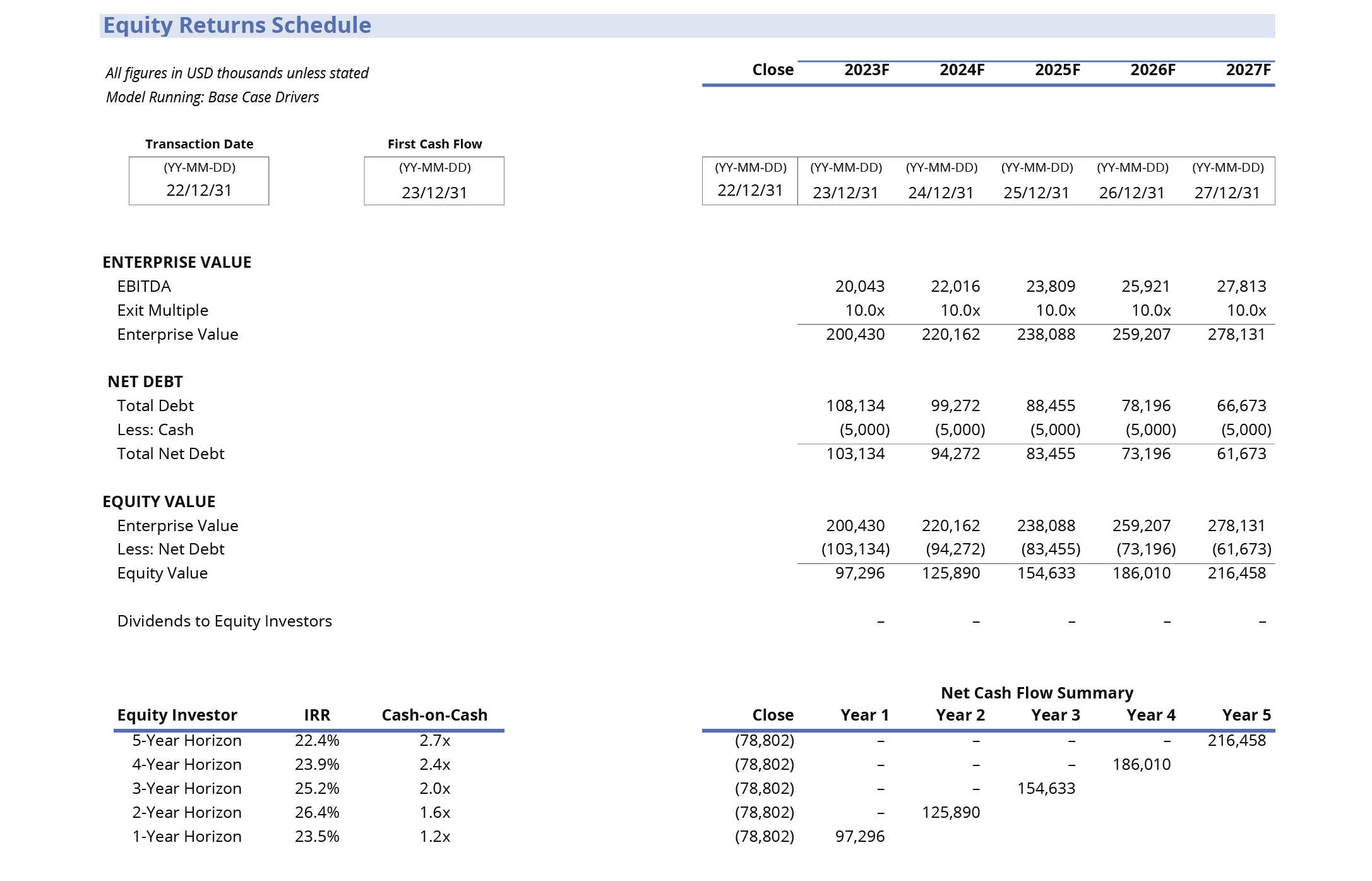Image resolution: width=1372 pixels, height=881 pixels.
Task: Click the Dividends to Equity Investors label
Action: (224, 621)
